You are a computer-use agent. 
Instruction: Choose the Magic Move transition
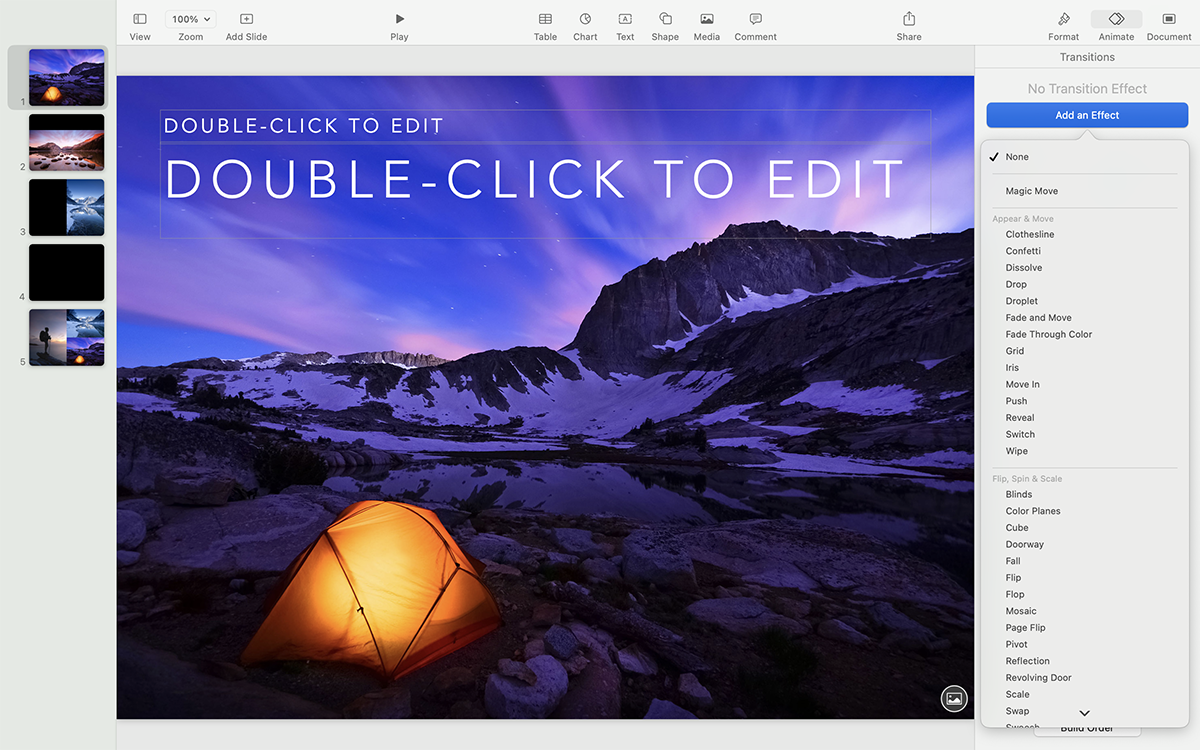click(x=1029, y=190)
